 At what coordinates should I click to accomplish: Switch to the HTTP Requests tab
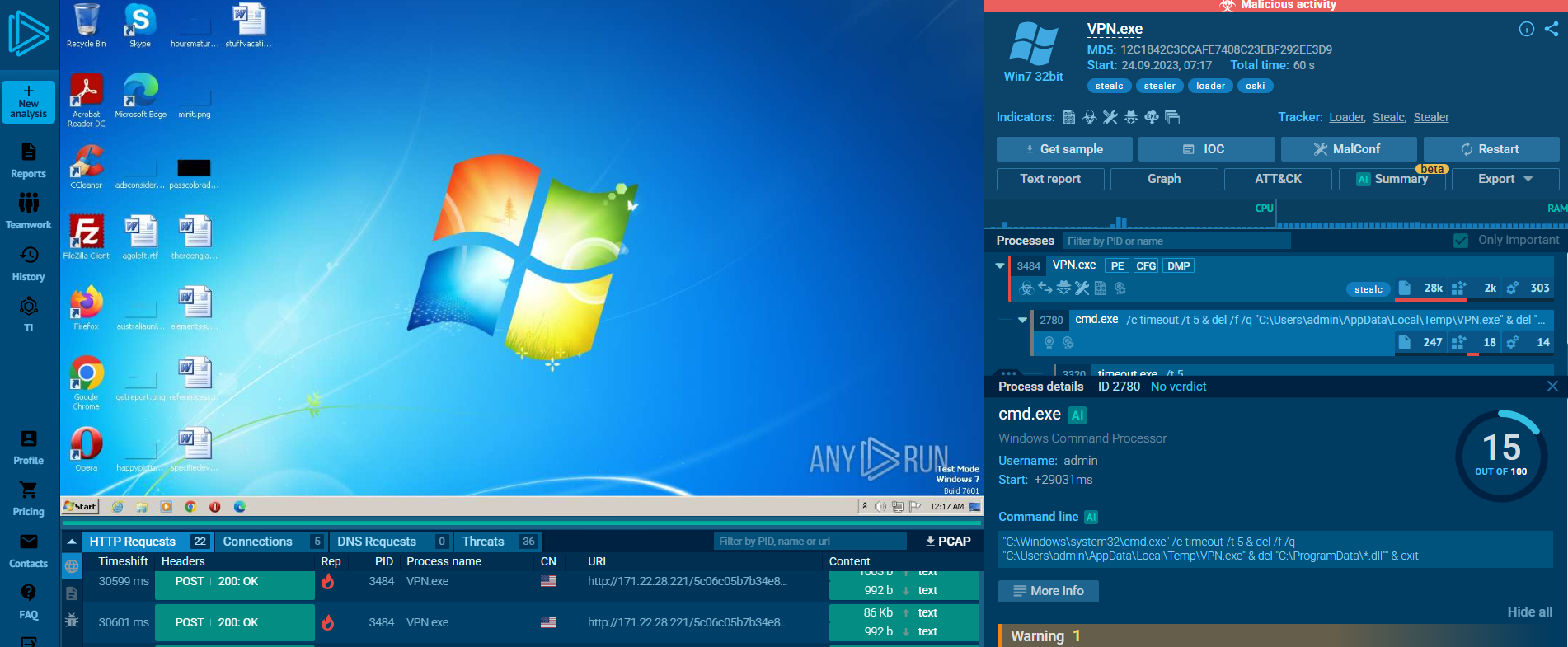click(x=148, y=542)
